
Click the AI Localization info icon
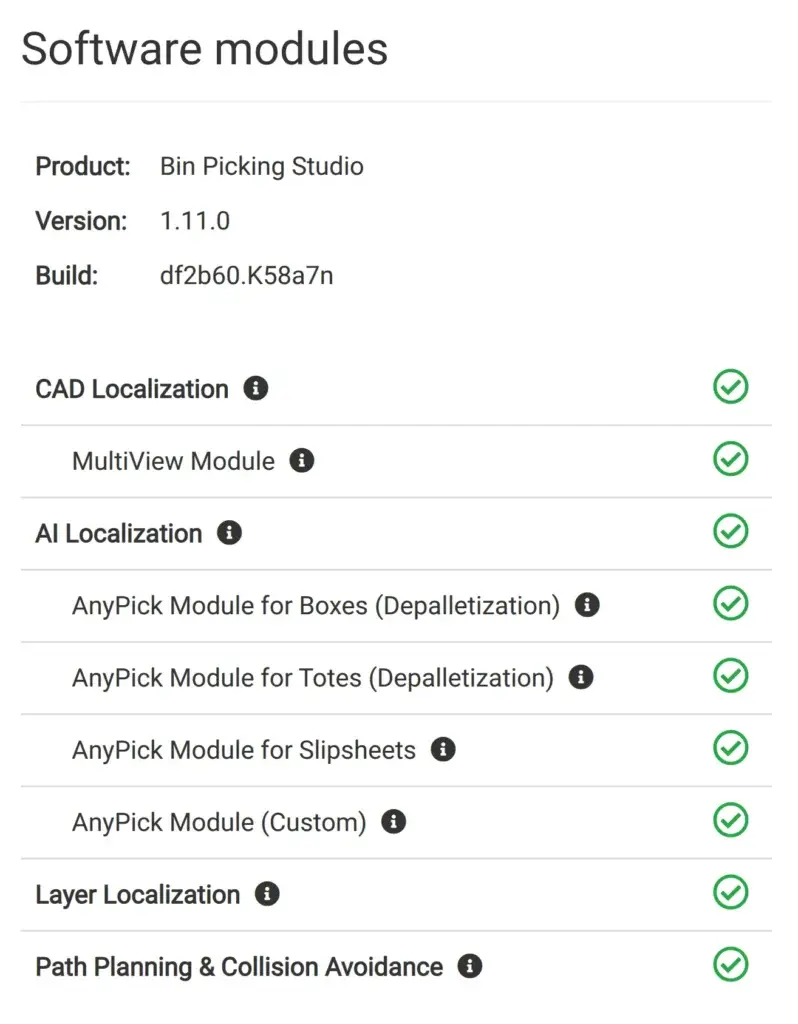coord(230,533)
